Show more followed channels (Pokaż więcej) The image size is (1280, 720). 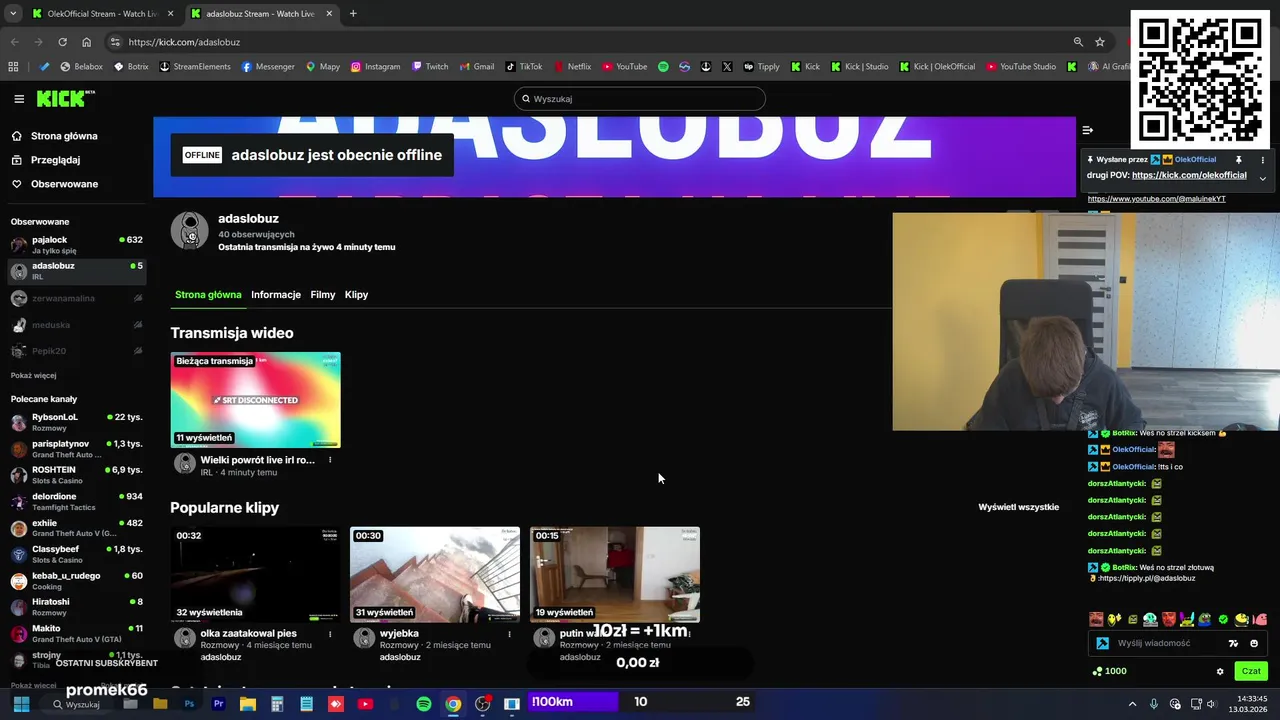coord(33,375)
